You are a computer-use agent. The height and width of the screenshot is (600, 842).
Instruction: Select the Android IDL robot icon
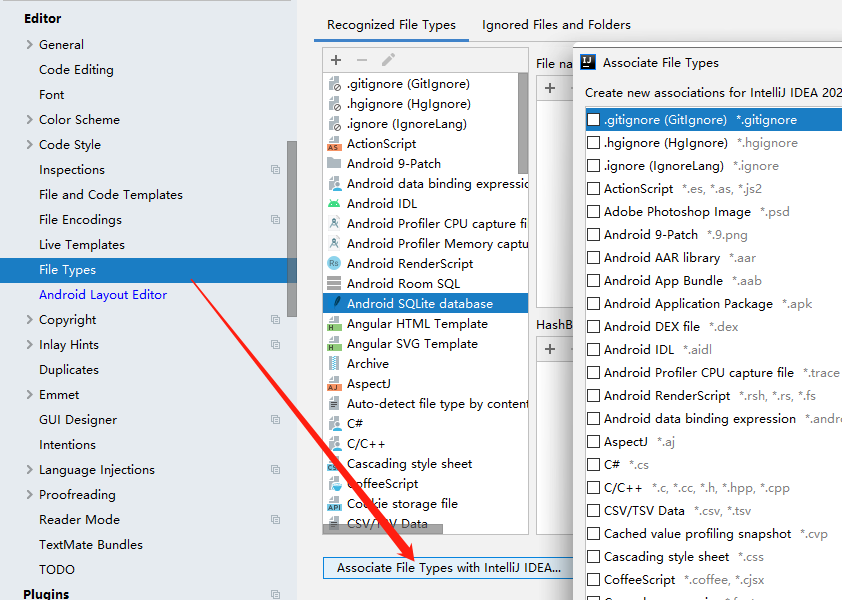coord(334,204)
